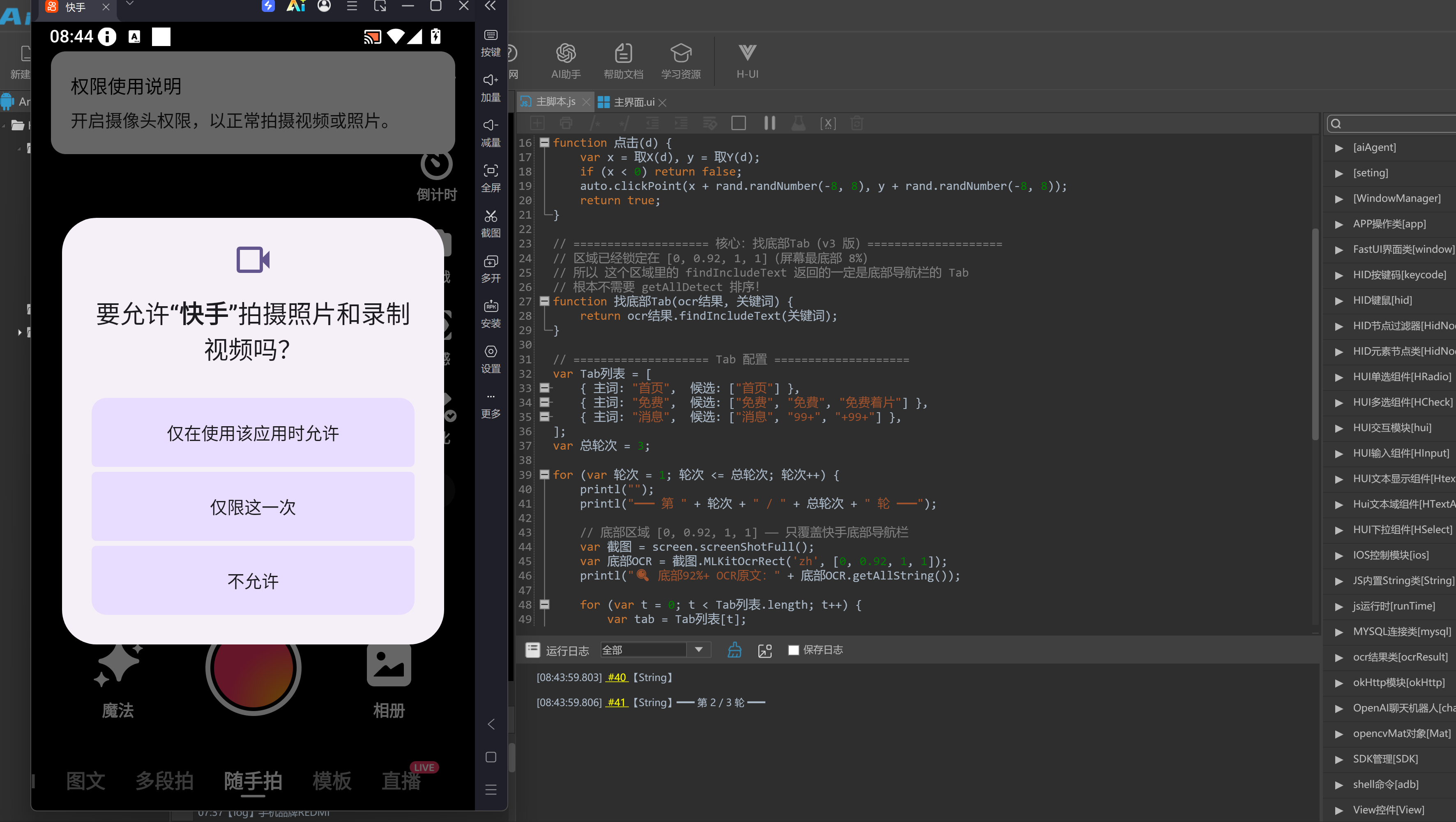Screen dimensions: 1456x822
Task: Open 魔法 magic effects in camera
Action: (117, 681)
